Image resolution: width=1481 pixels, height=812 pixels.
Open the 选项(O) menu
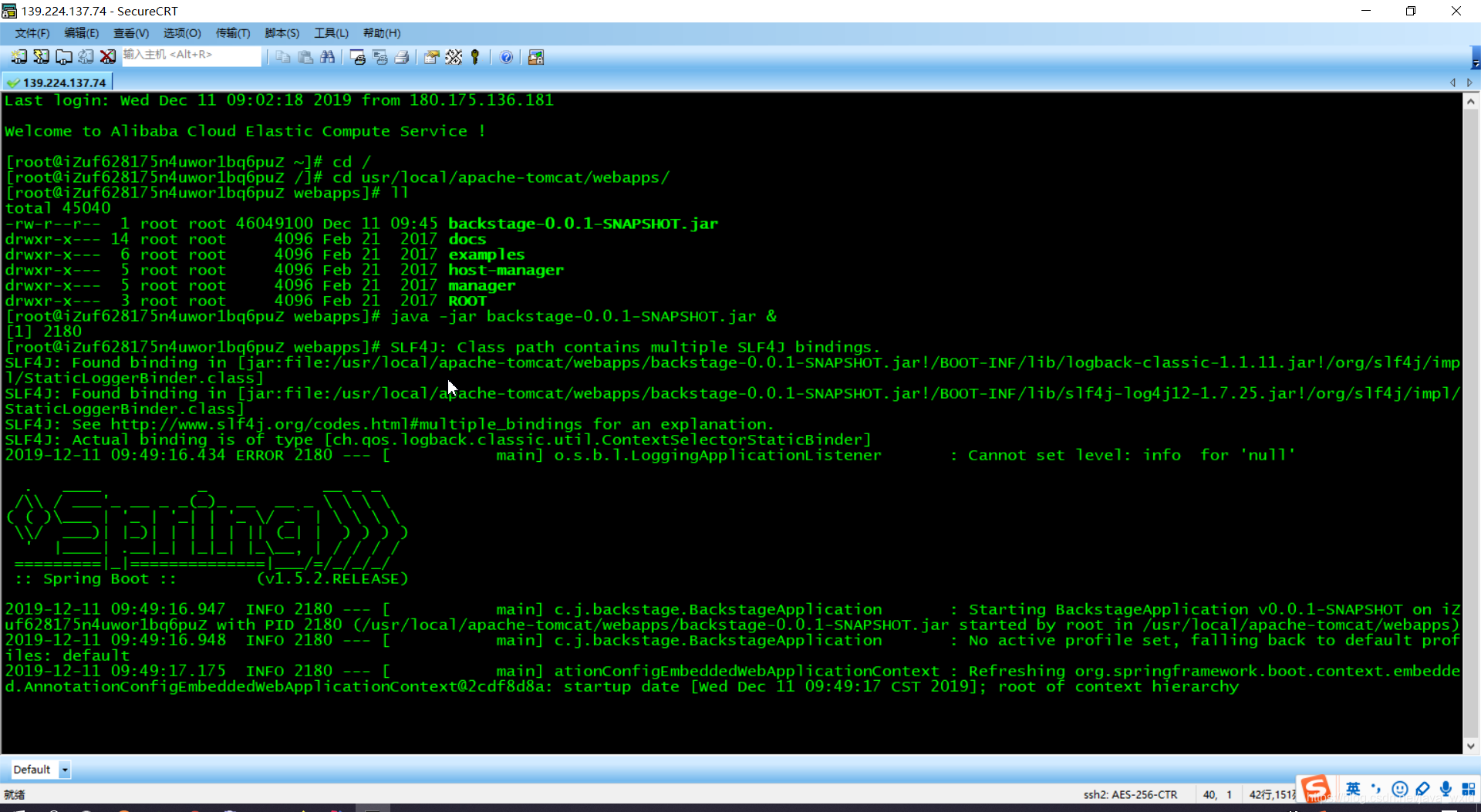coord(181,33)
